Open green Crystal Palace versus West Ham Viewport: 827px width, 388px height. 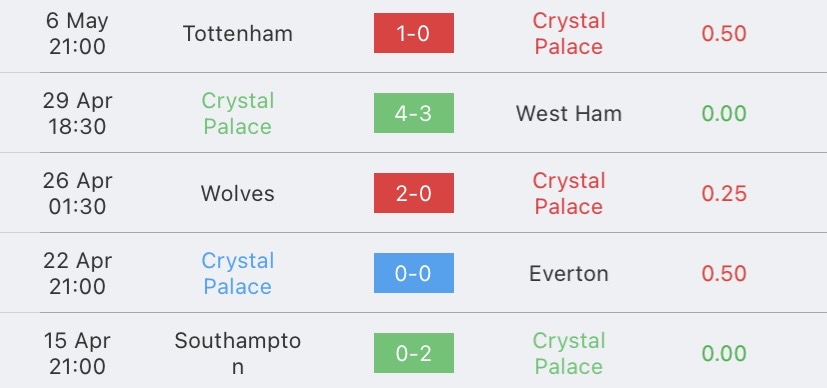point(238,113)
